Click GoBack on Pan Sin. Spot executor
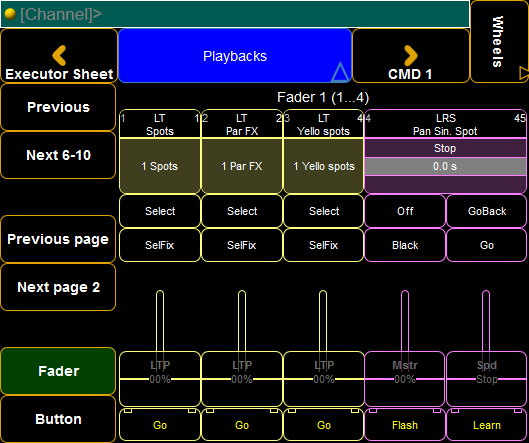Screen dimensions: 529x443 point(486,211)
